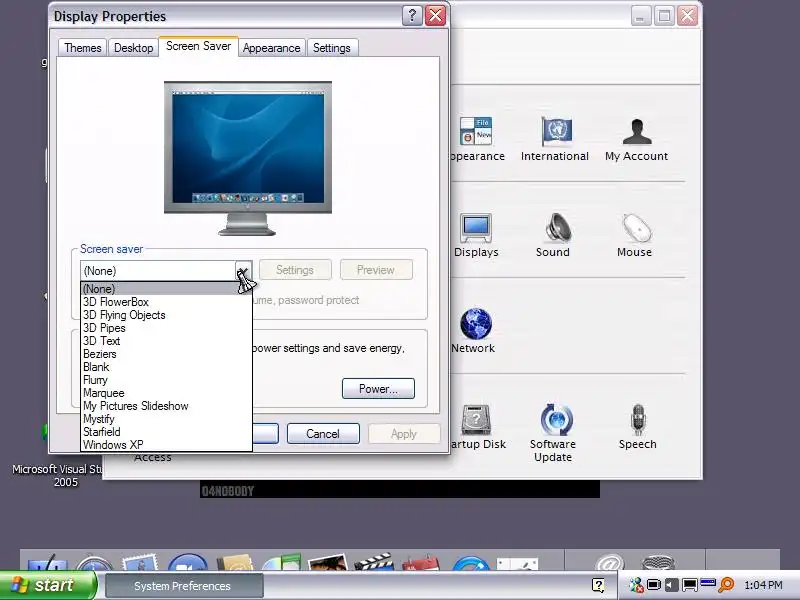Screen dimensions: 800x600
Task: Open the Microsoft Visual Studio 2005 desktop shortcut
Action: [x=57, y=474]
